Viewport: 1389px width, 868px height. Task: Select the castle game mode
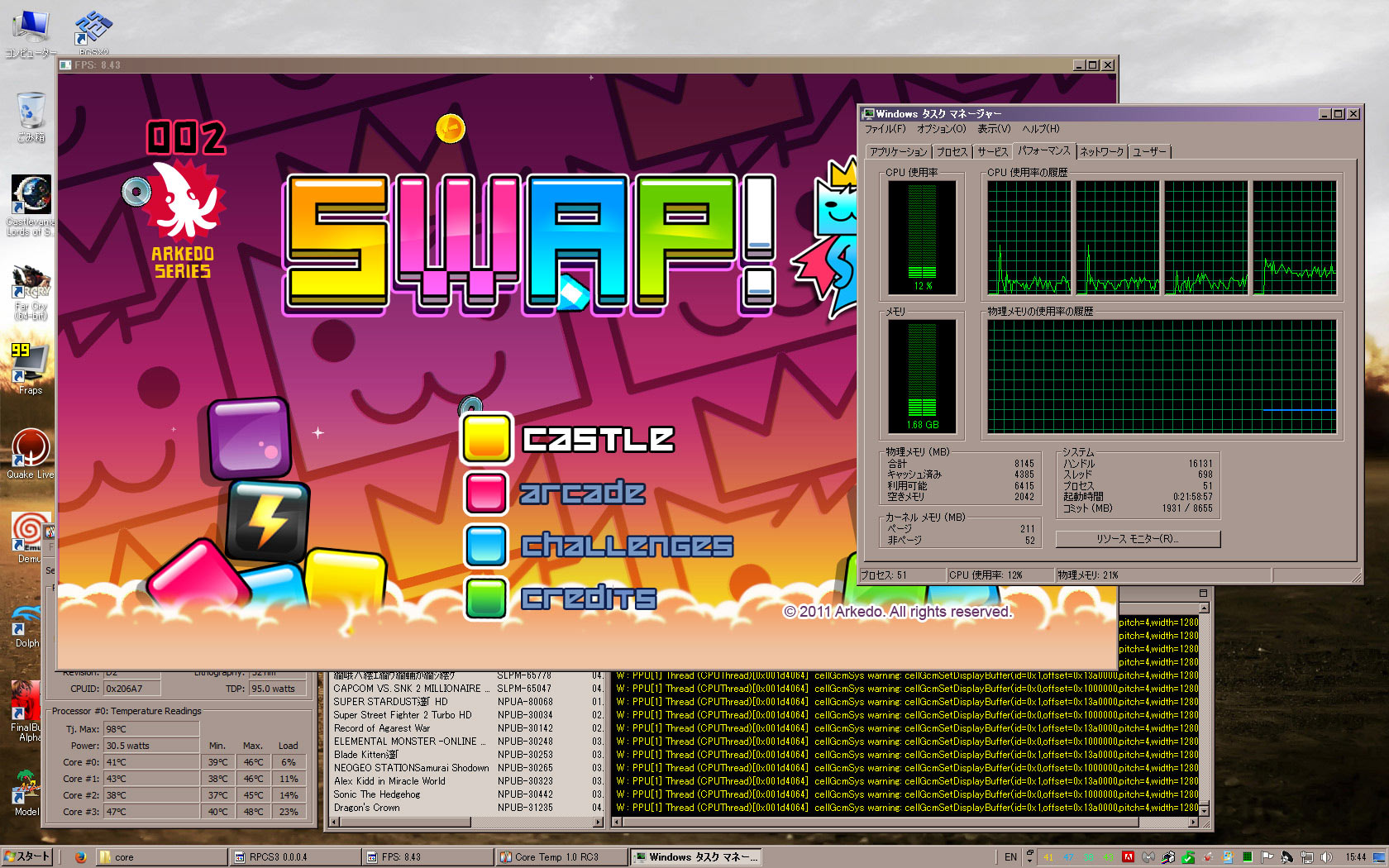[x=599, y=439]
